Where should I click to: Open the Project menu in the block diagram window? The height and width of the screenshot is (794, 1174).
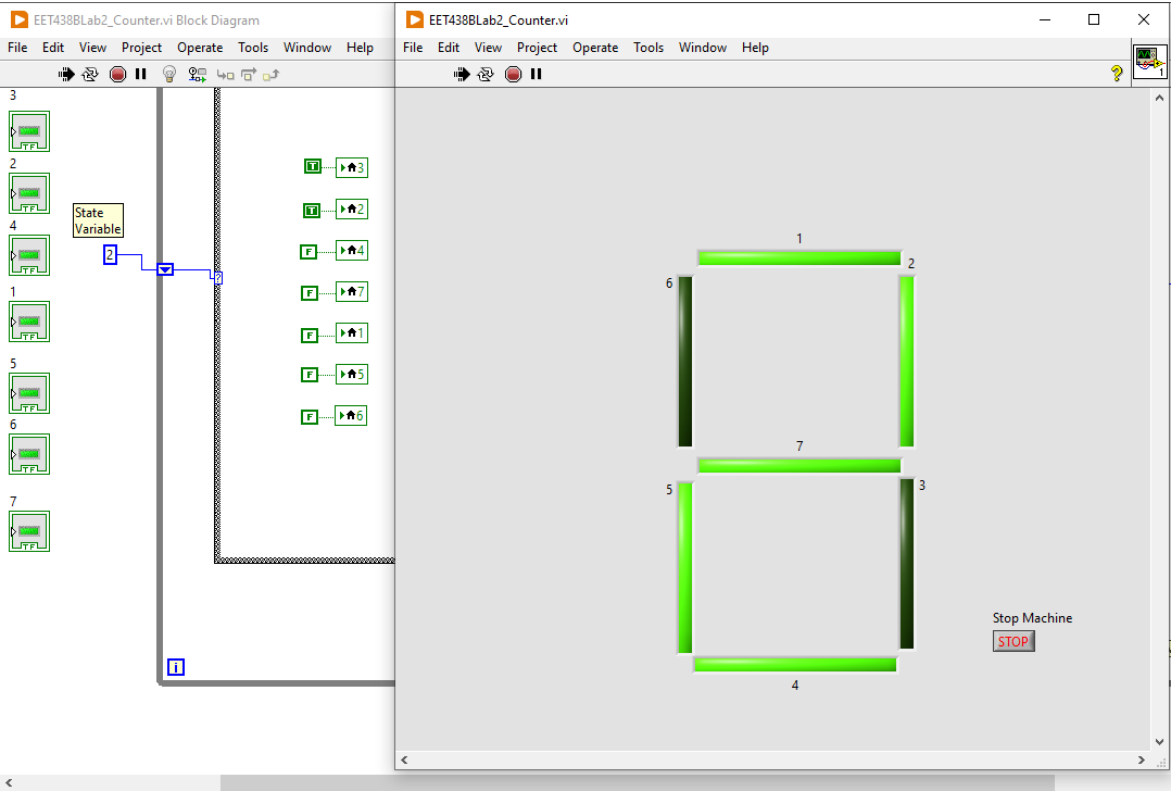pos(141,47)
